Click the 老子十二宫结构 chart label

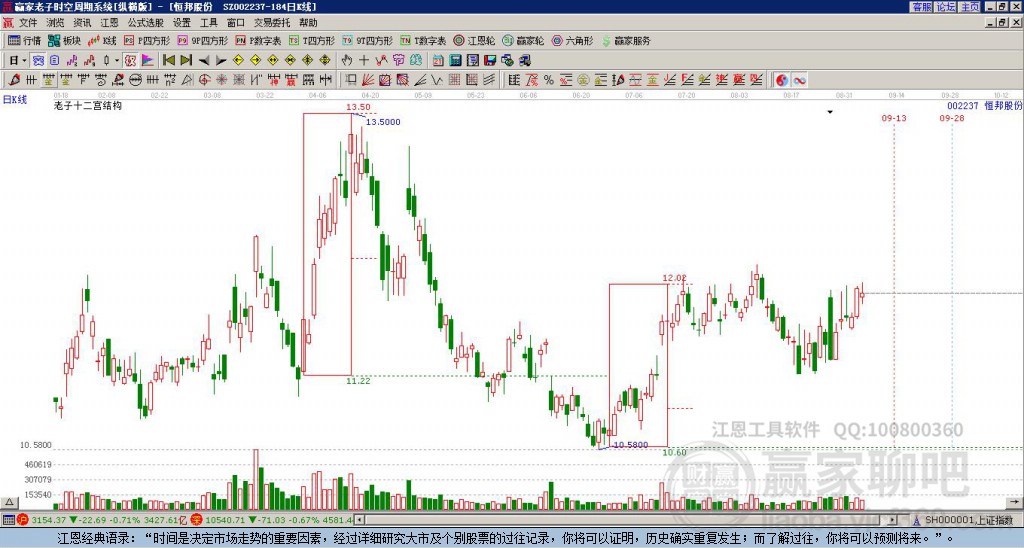pyautogui.click(x=88, y=105)
